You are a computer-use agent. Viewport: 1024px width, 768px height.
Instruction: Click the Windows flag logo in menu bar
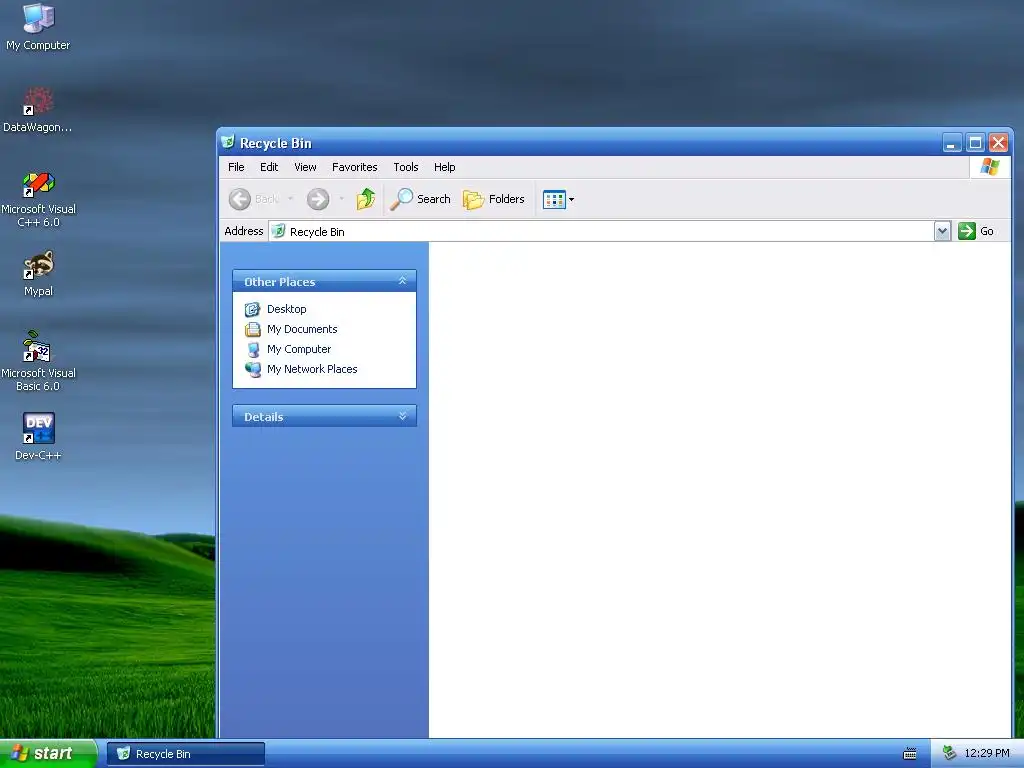pyautogui.click(x=989, y=167)
